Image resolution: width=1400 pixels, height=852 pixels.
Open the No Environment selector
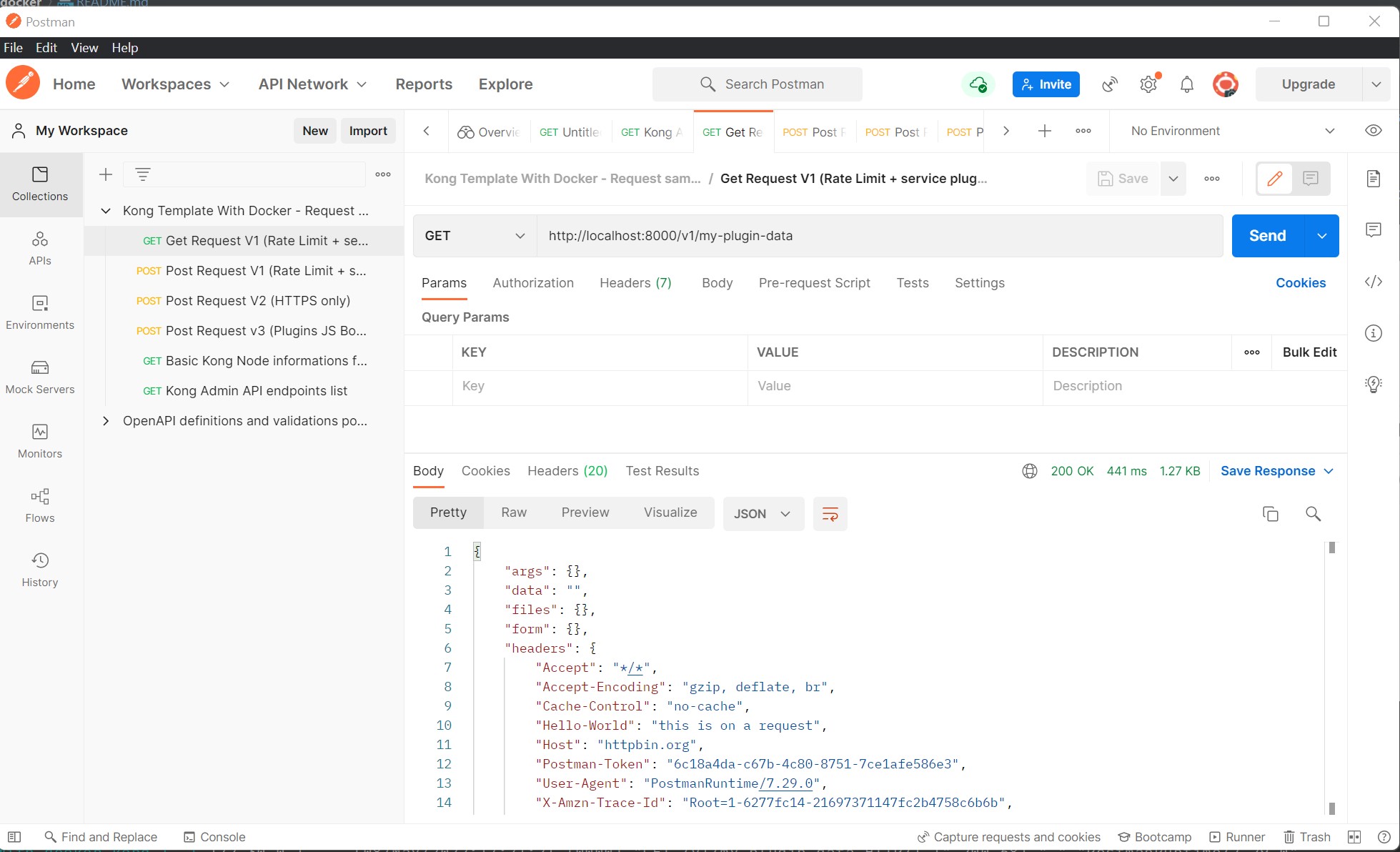(1232, 131)
